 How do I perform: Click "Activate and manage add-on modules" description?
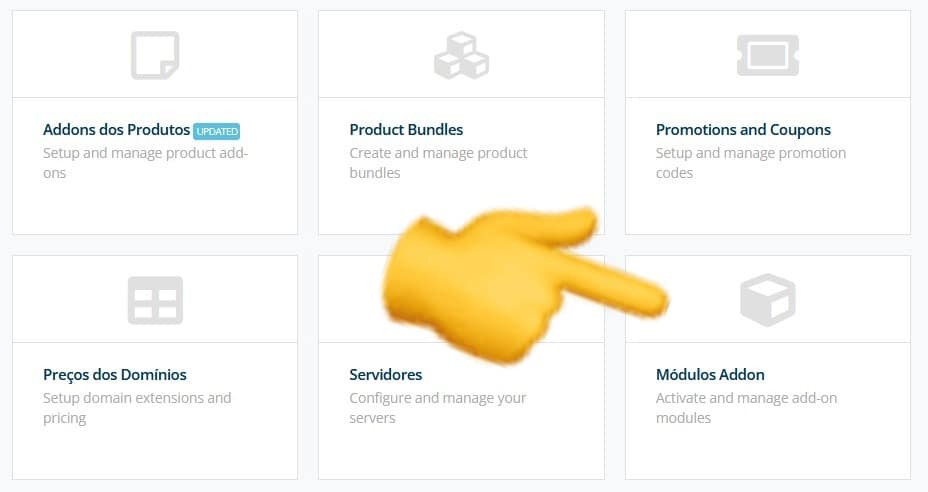[746, 408]
